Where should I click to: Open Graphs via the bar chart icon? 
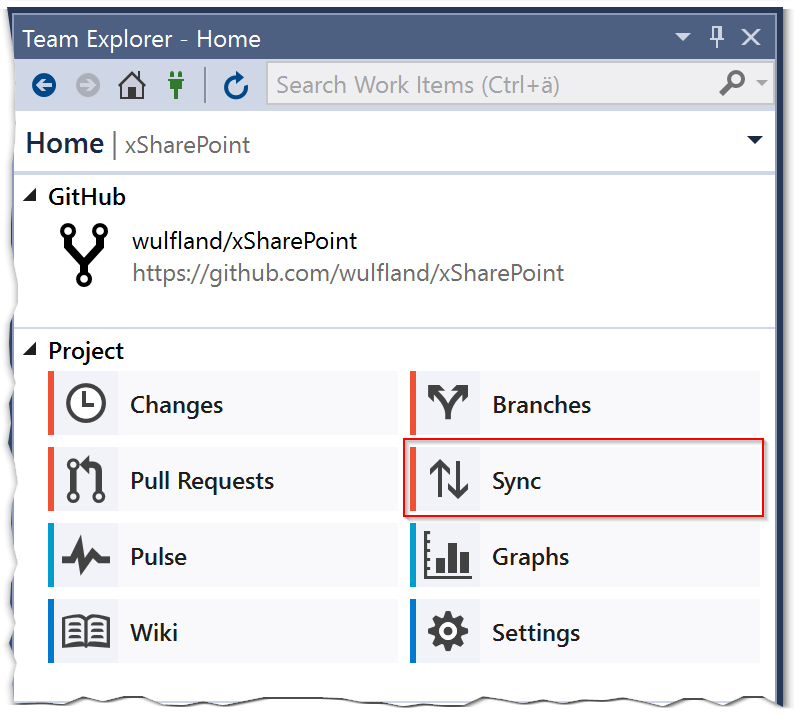tap(447, 557)
